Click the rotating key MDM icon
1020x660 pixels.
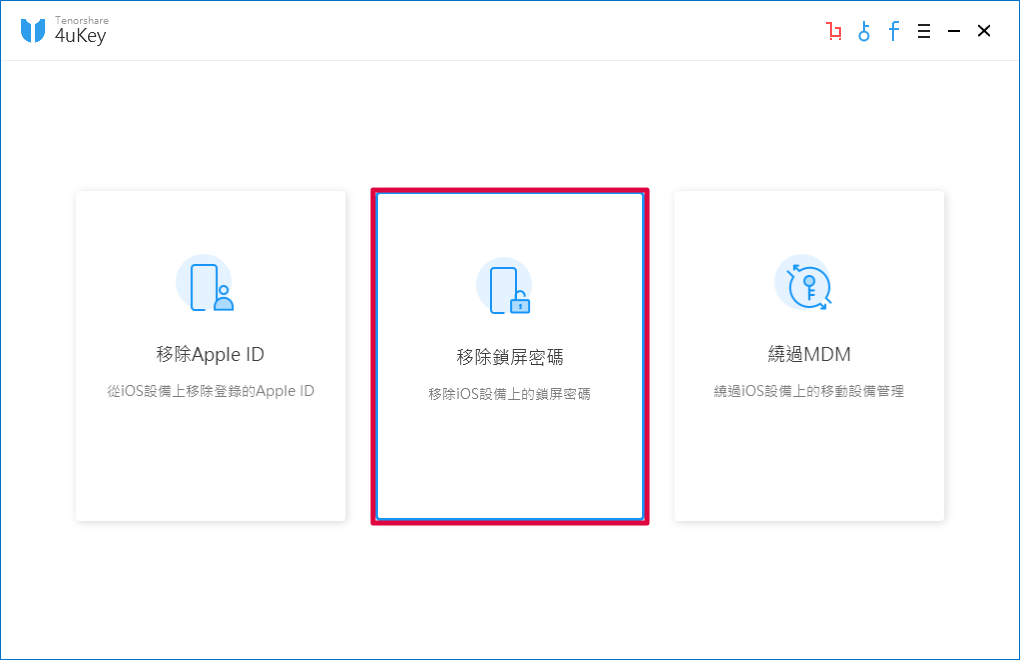[x=803, y=284]
